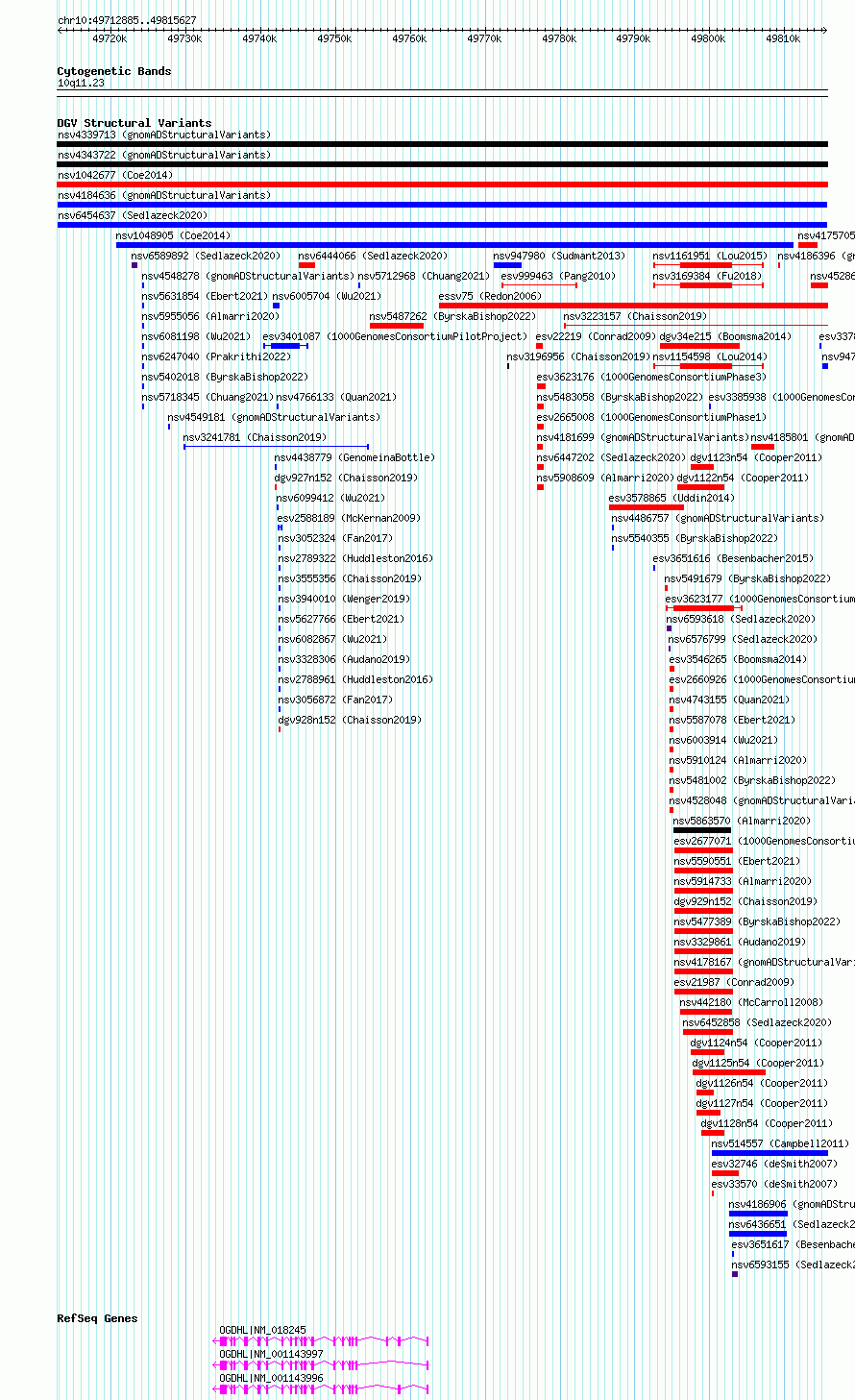Open nsv4549181 gnomAD variant label
Image resolution: width=855 pixels, height=1400 pixels.
274,417
